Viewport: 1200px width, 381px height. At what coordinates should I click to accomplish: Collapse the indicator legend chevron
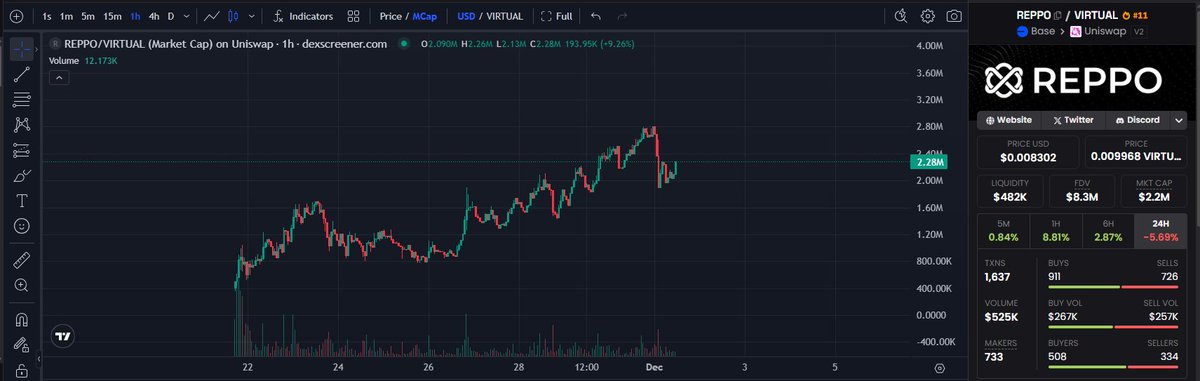(58, 78)
